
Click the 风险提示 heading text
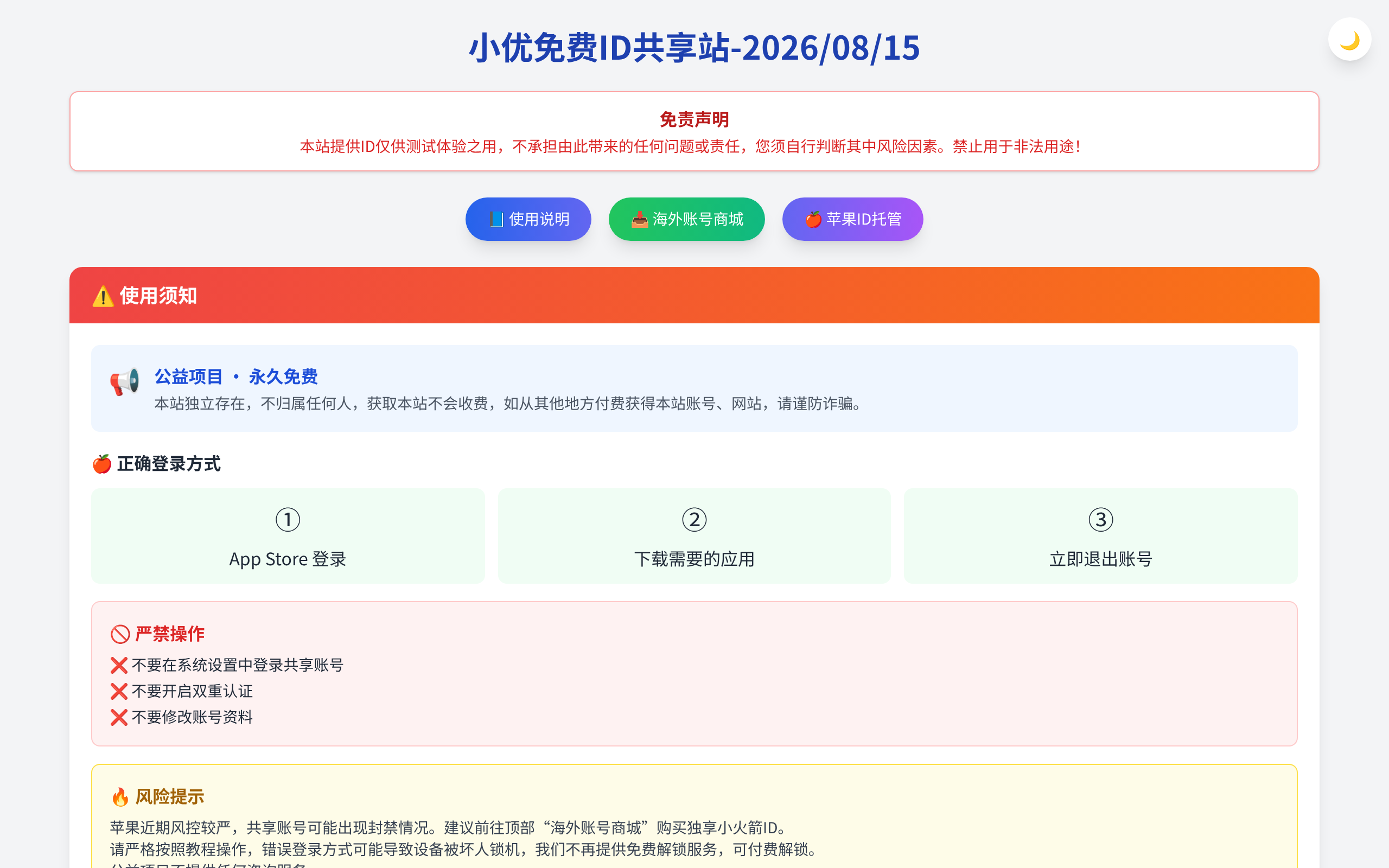[170, 796]
